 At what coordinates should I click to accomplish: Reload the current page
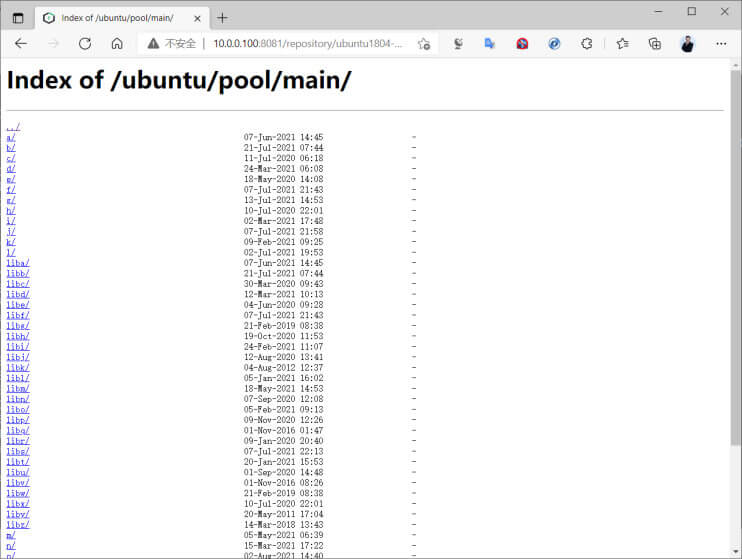(85, 44)
